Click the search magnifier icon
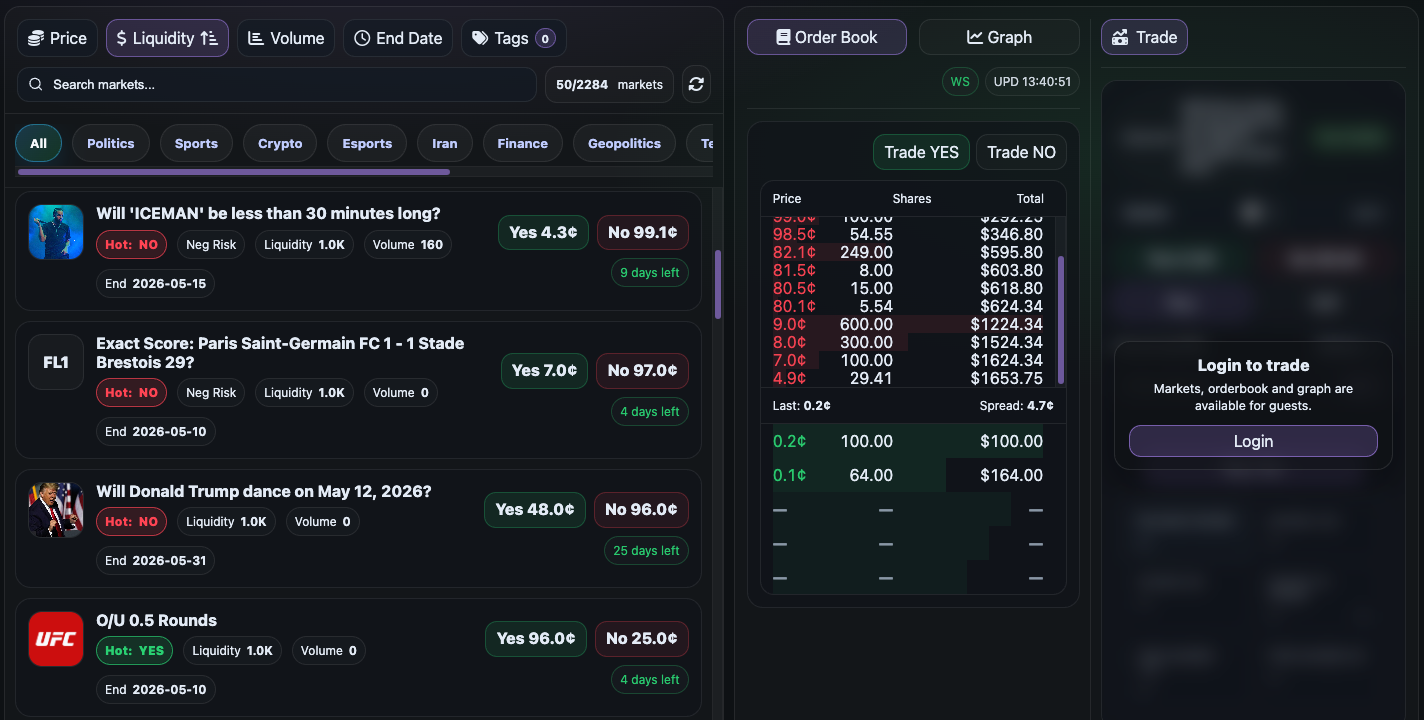Viewport: 1424px width, 720px height. (36, 85)
